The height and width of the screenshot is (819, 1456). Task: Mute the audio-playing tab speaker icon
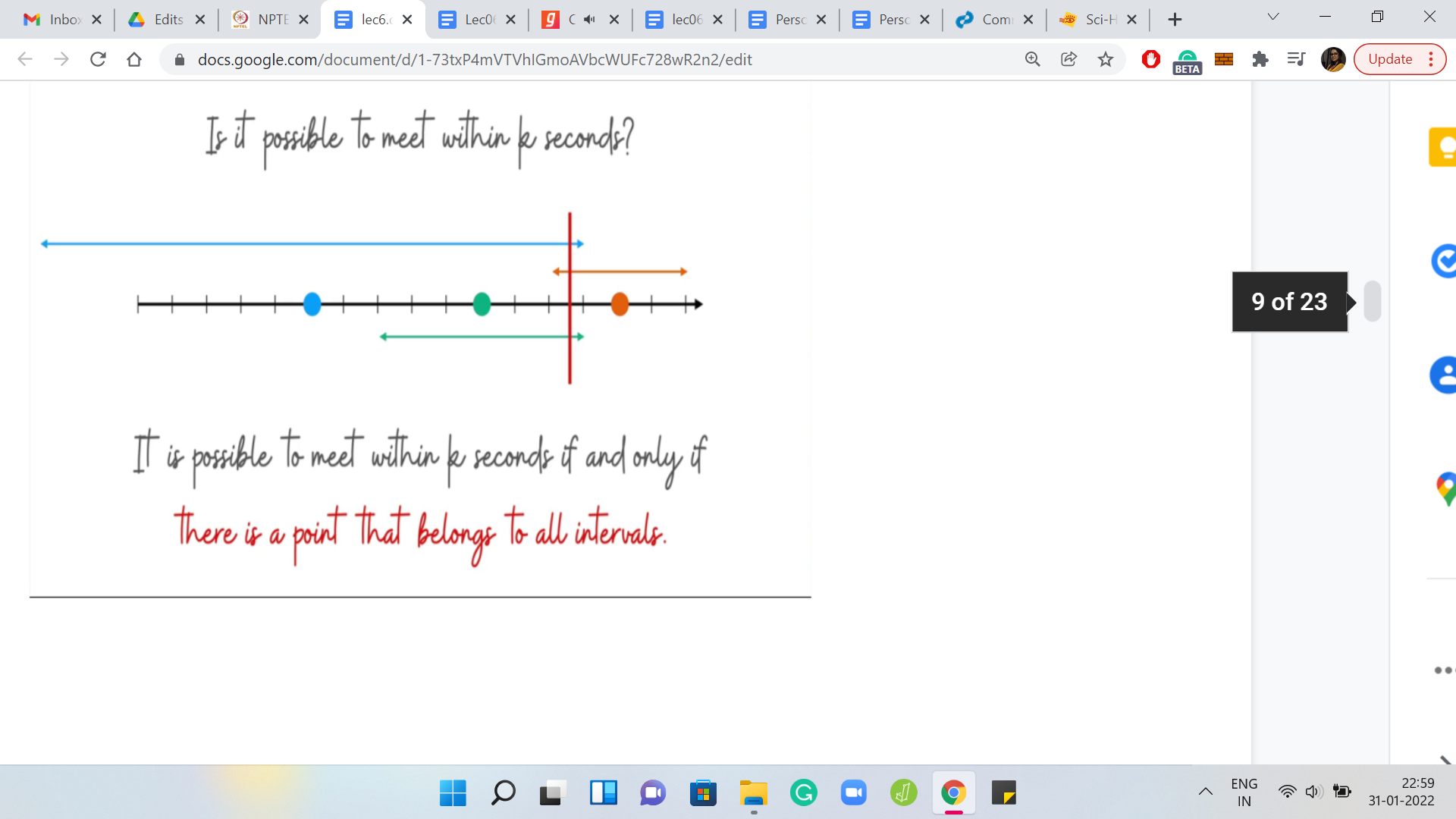[x=590, y=20]
